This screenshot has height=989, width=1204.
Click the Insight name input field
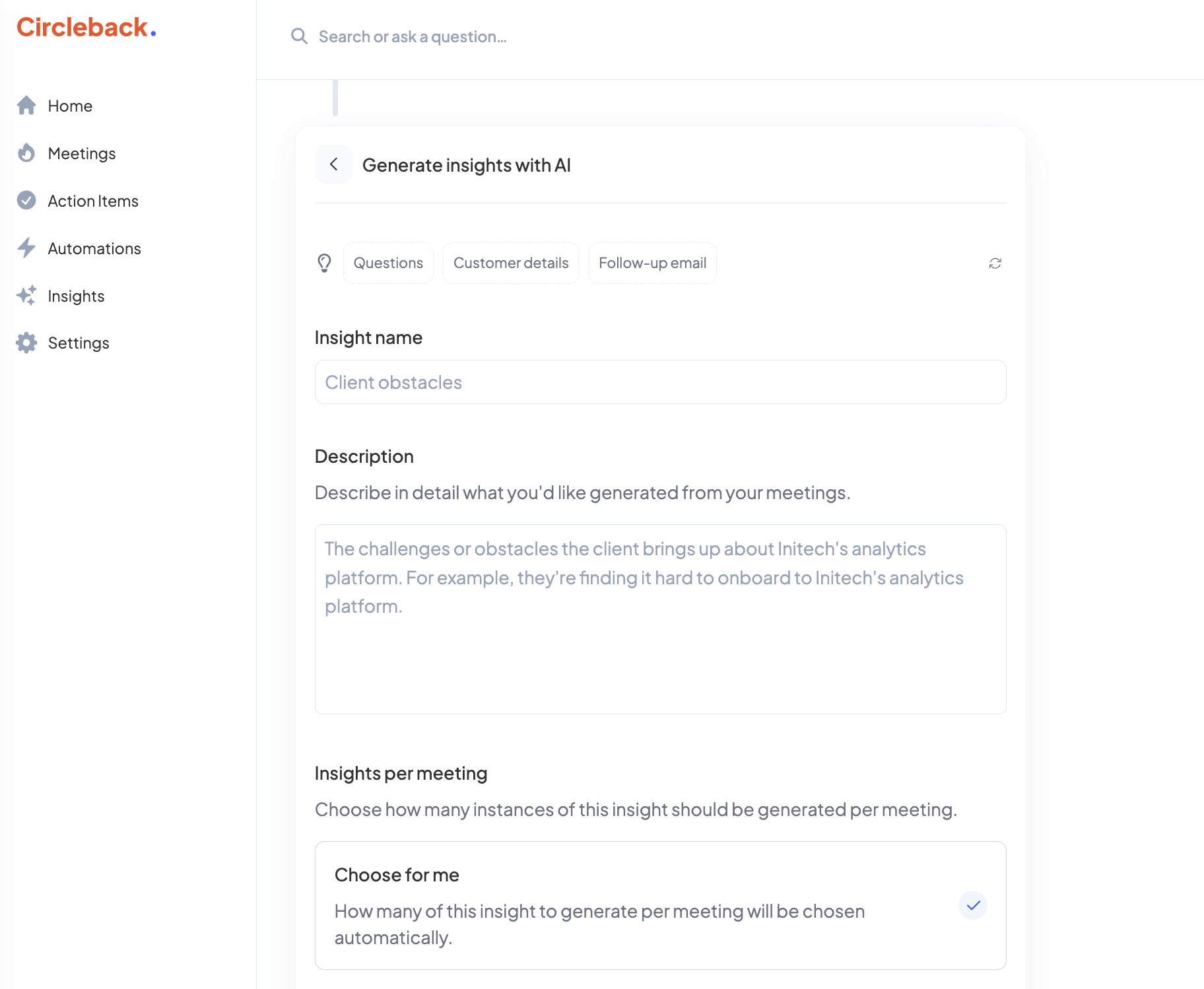661,382
